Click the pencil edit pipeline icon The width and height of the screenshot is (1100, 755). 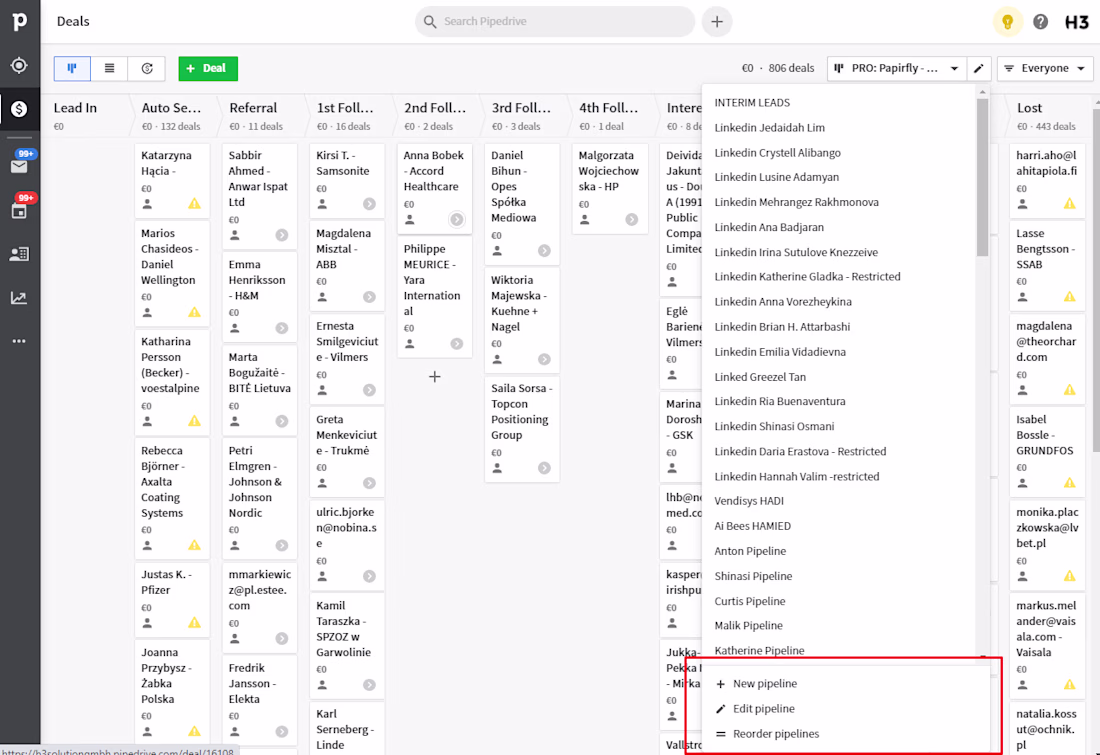pyautogui.click(x=979, y=69)
